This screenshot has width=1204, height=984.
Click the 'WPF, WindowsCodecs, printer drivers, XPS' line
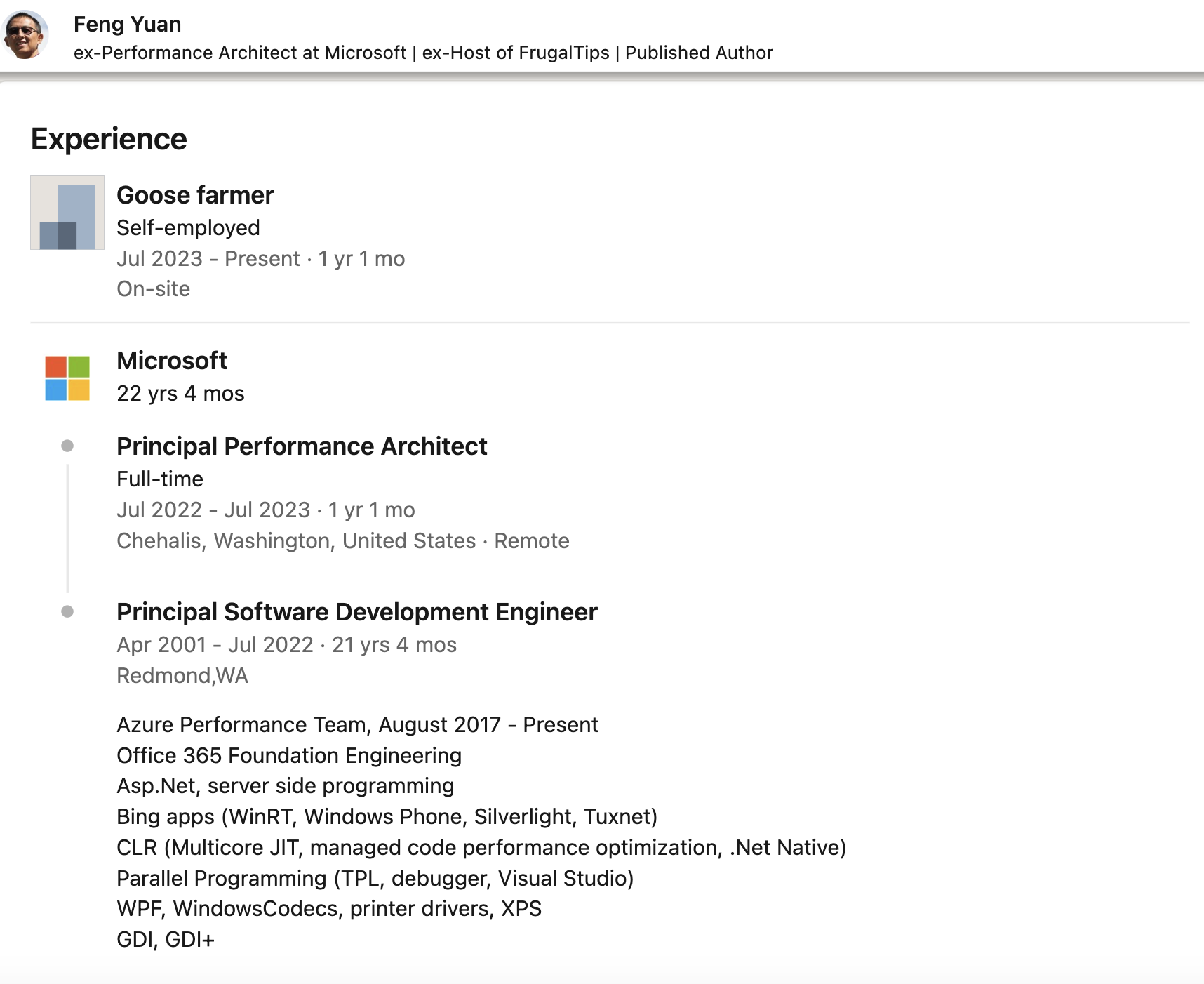click(329, 909)
